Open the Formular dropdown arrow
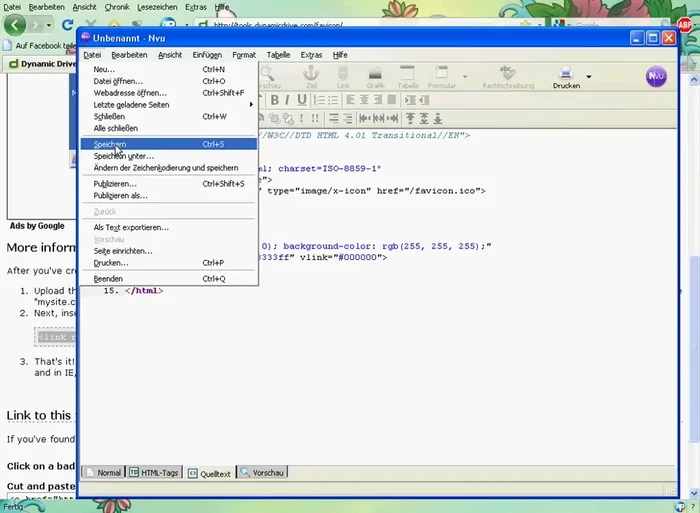Screen dimensions: 700x513 465,76
